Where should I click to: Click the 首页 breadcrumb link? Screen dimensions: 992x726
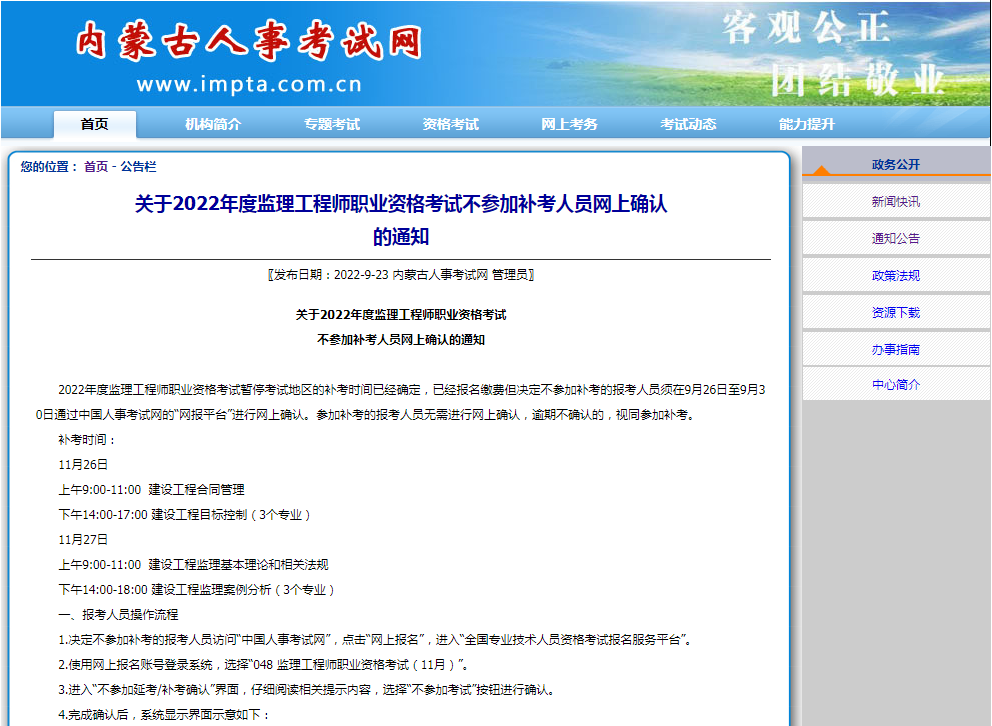96,167
